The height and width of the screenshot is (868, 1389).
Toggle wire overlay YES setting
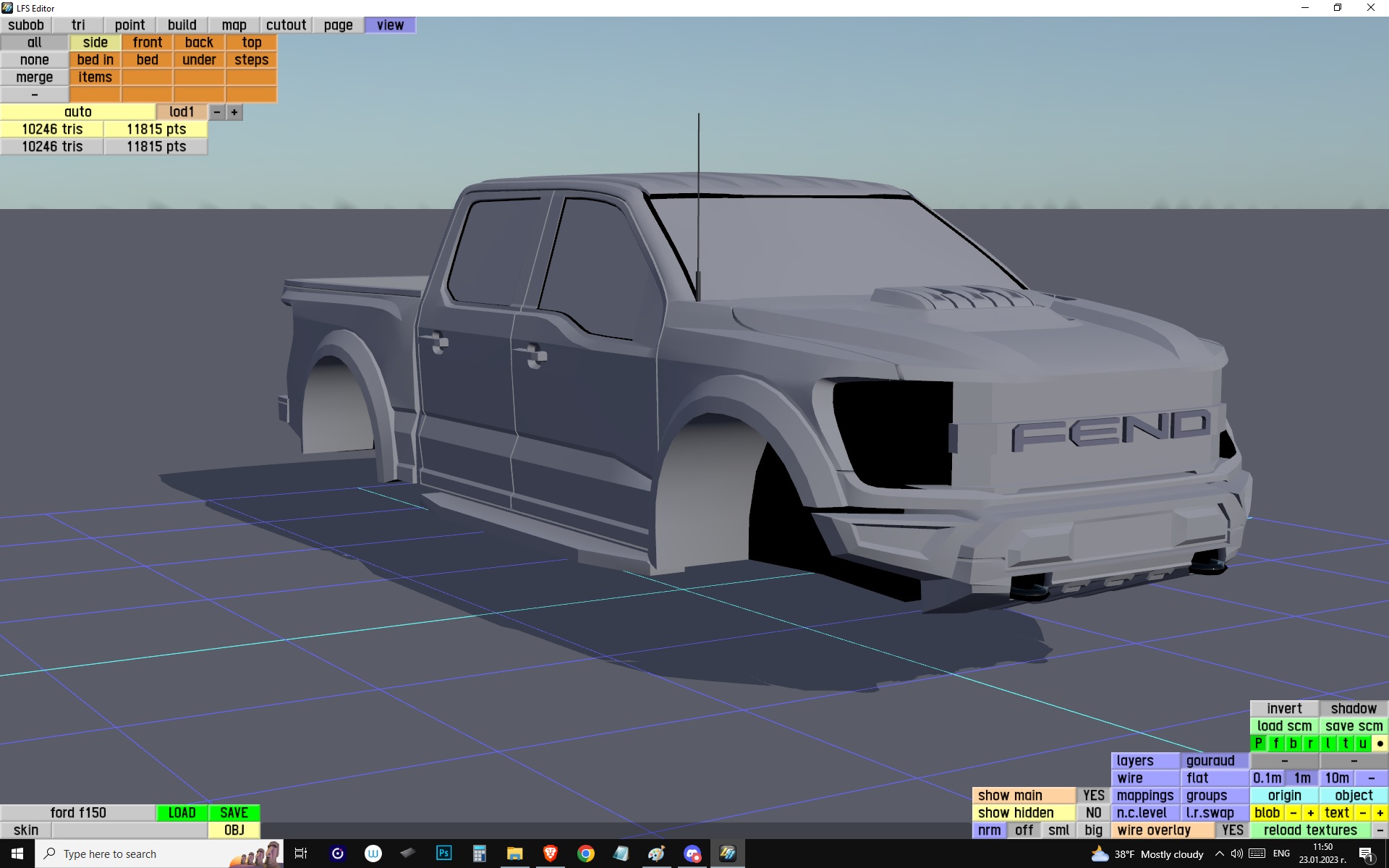pos(1232,830)
